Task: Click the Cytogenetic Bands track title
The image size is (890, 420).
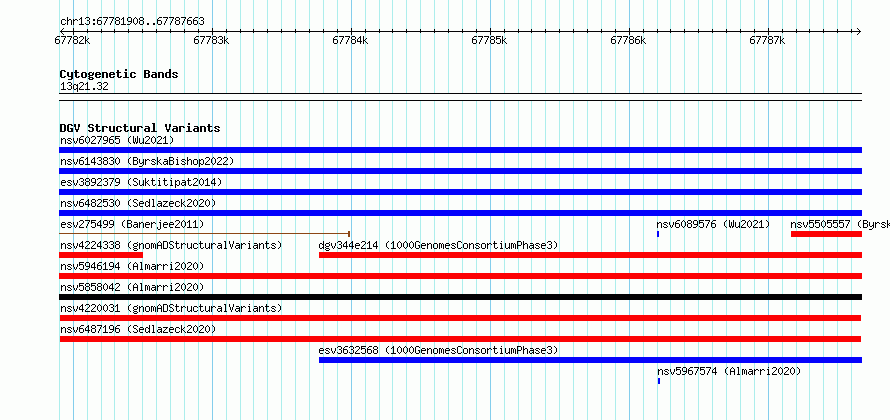Action: click(119, 74)
